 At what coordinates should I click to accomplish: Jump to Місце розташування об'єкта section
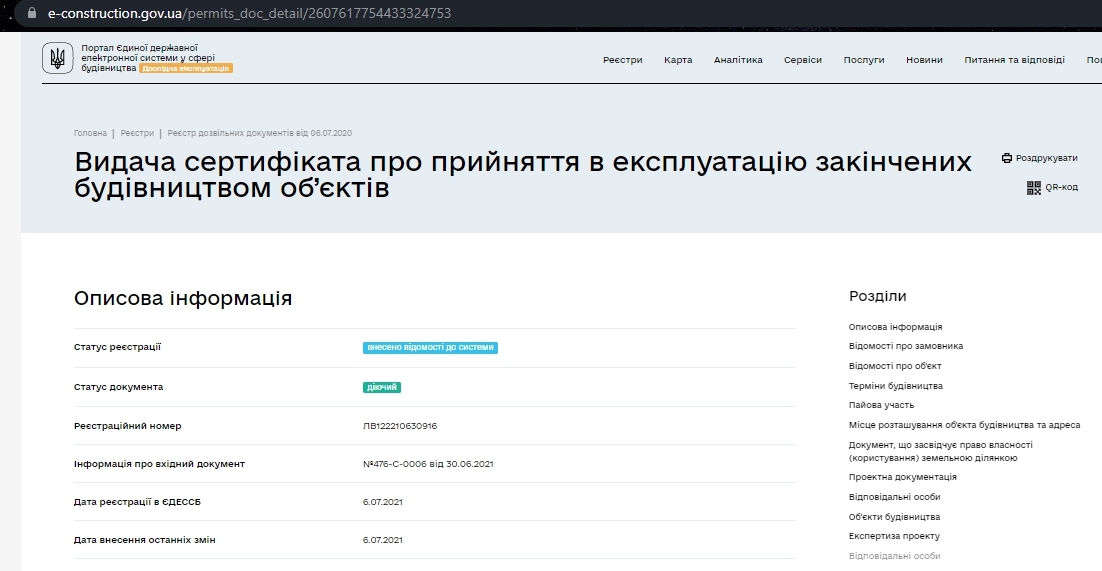click(964, 425)
